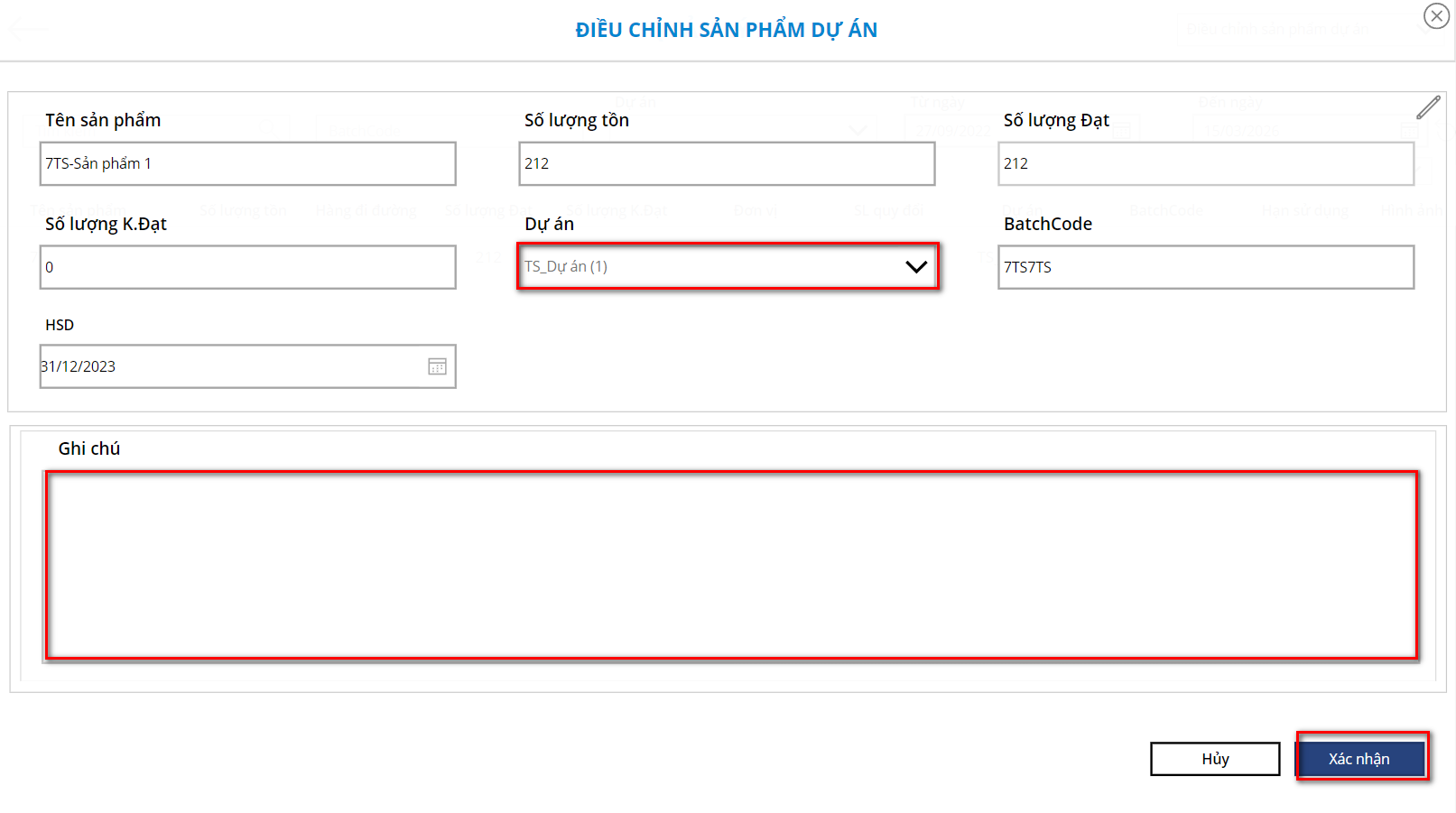The image size is (1456, 813).
Task: Open the HSD calendar picker icon
Action: (x=437, y=366)
